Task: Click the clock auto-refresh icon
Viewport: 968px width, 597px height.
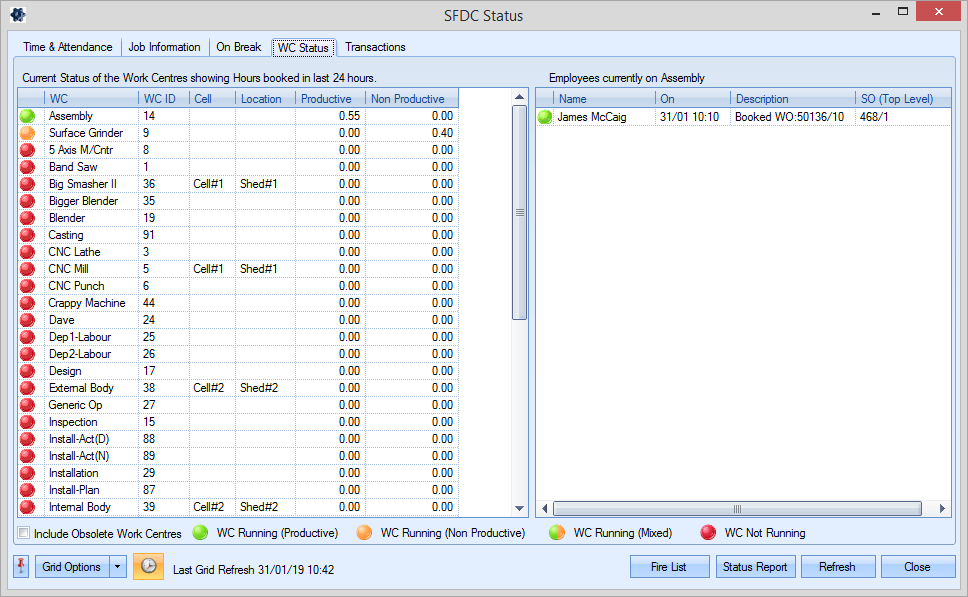Action: (148, 566)
